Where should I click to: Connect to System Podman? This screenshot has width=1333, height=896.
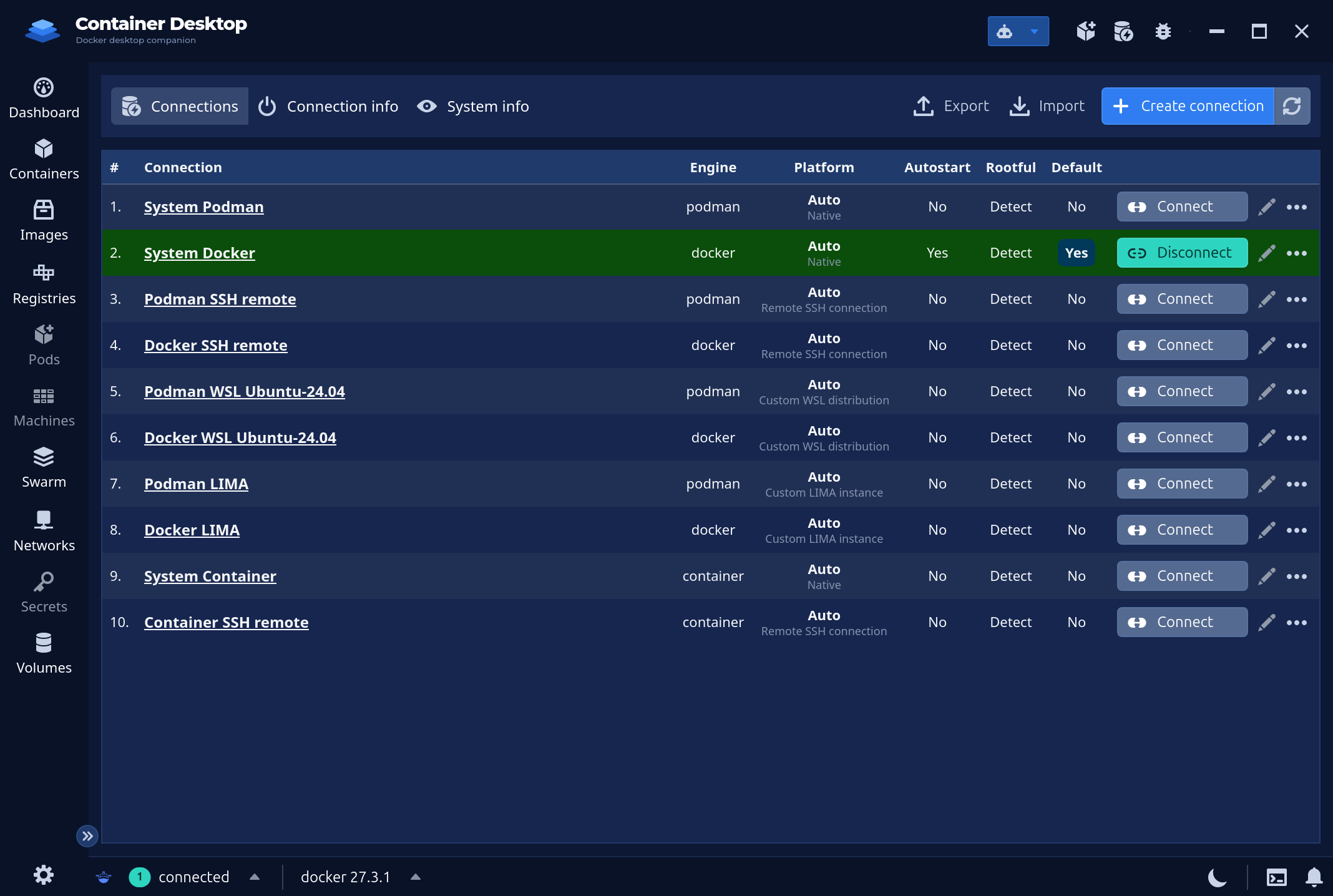pos(1182,207)
